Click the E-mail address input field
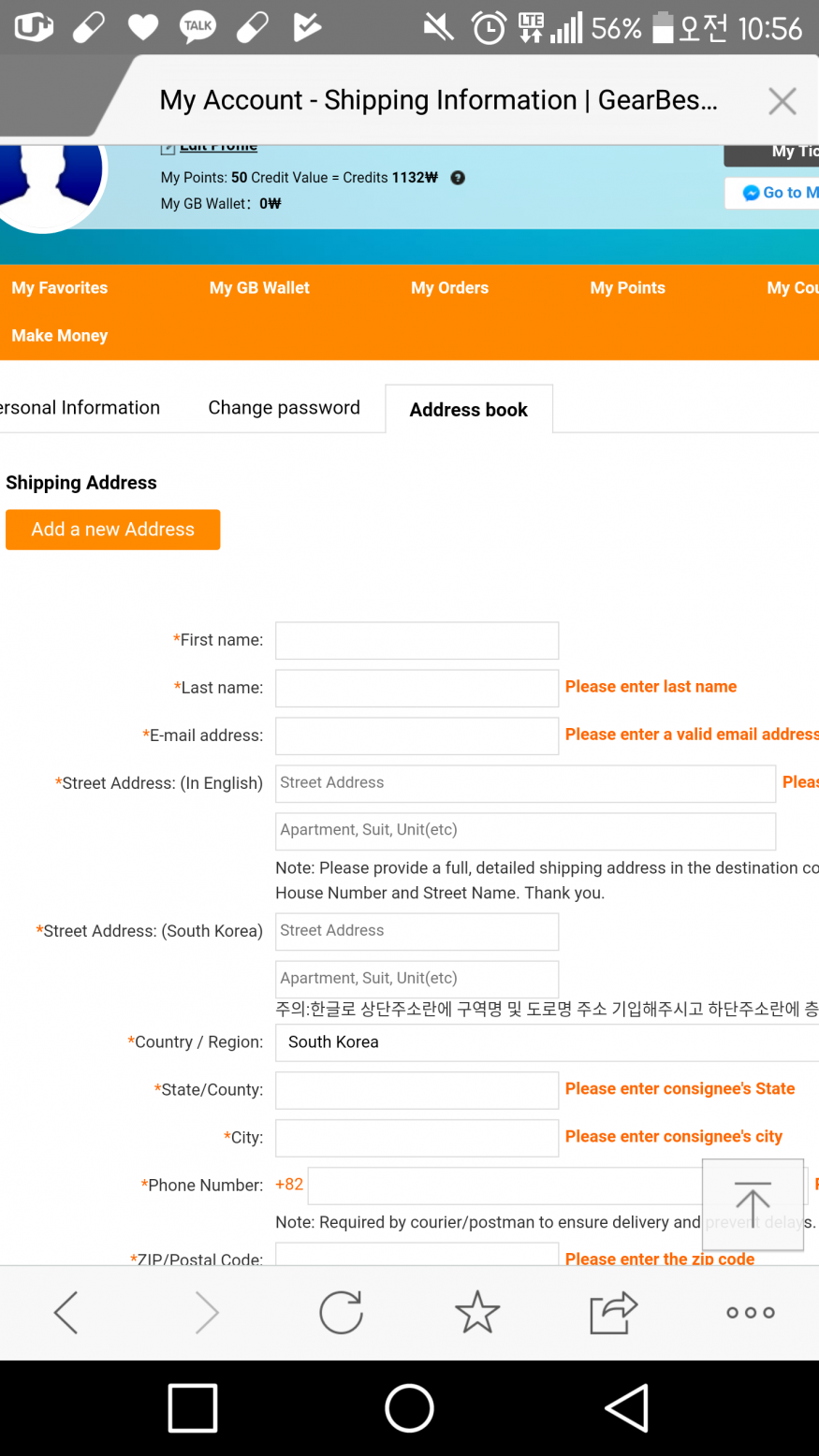This screenshot has height=1456, width=819. click(x=417, y=736)
